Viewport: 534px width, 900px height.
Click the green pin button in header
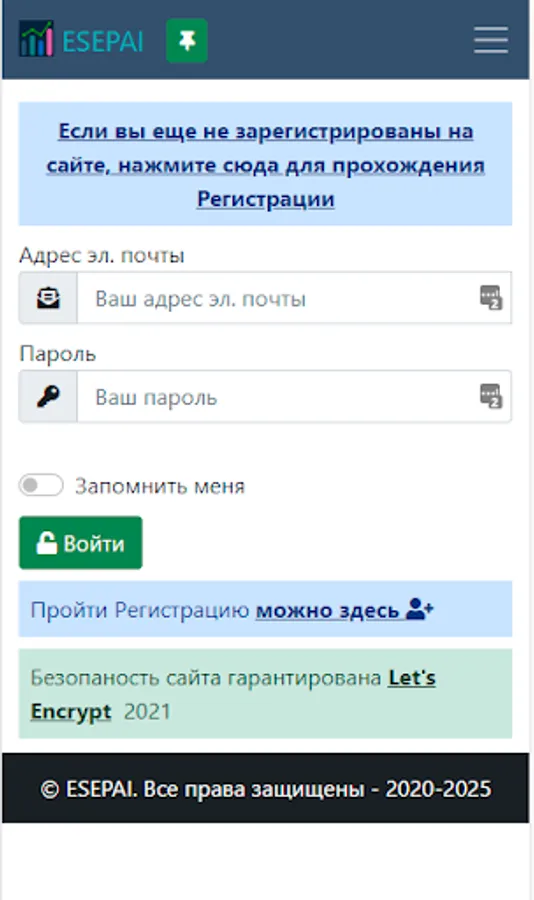pyautogui.click(x=187, y=40)
